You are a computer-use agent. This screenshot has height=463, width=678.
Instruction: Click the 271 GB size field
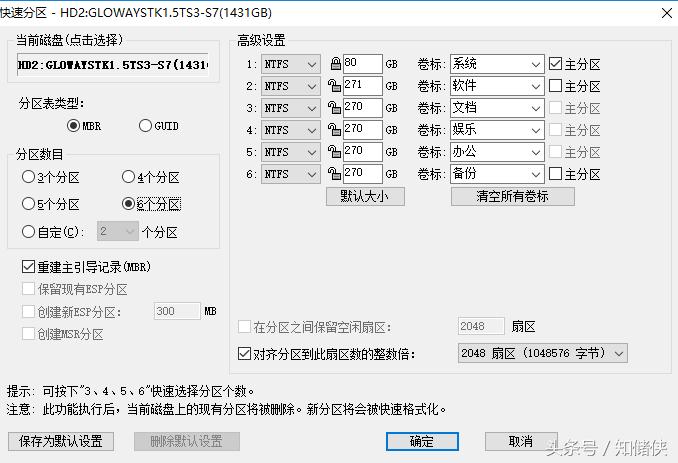(363, 86)
